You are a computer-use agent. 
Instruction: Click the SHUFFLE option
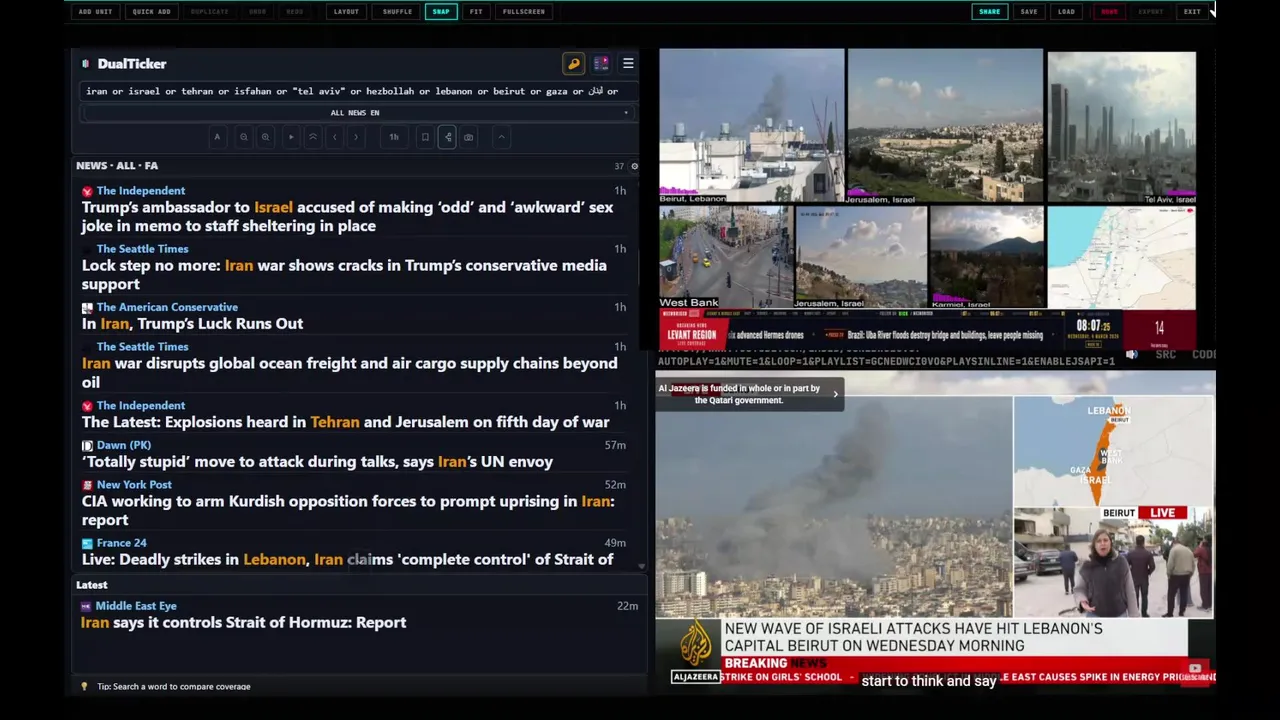pyautogui.click(x=397, y=12)
